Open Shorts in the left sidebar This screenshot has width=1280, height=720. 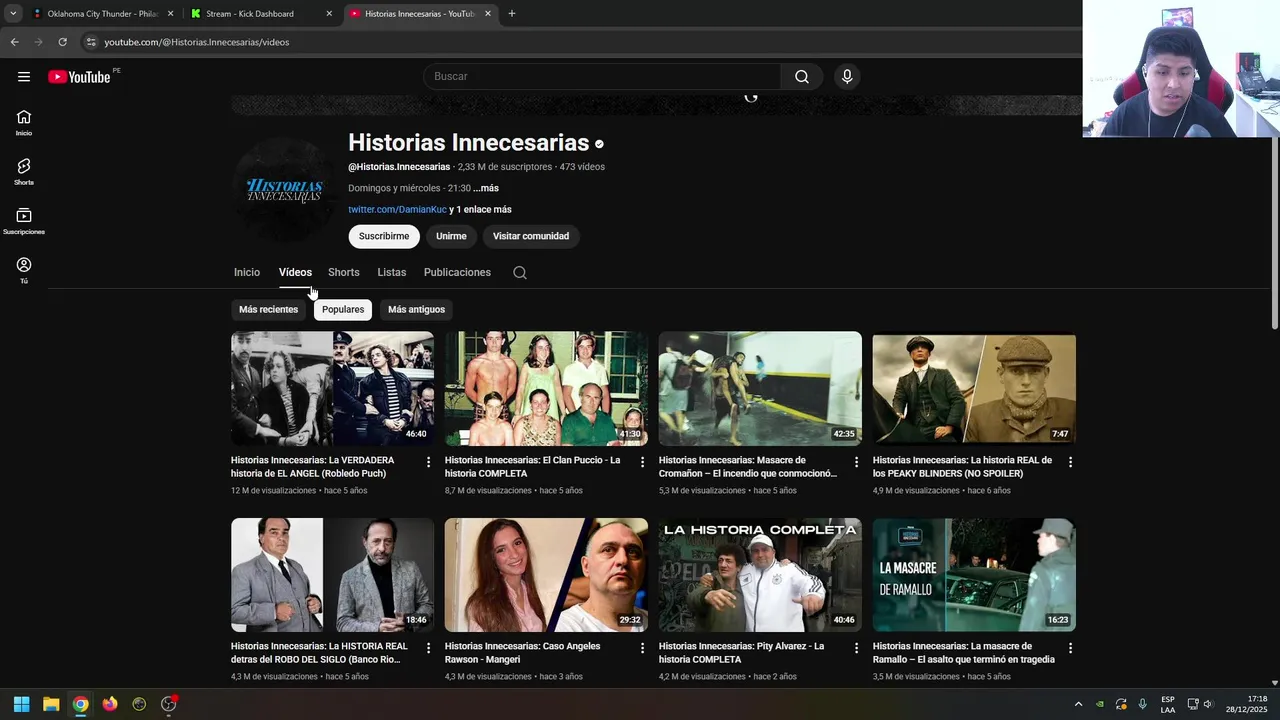click(x=24, y=172)
